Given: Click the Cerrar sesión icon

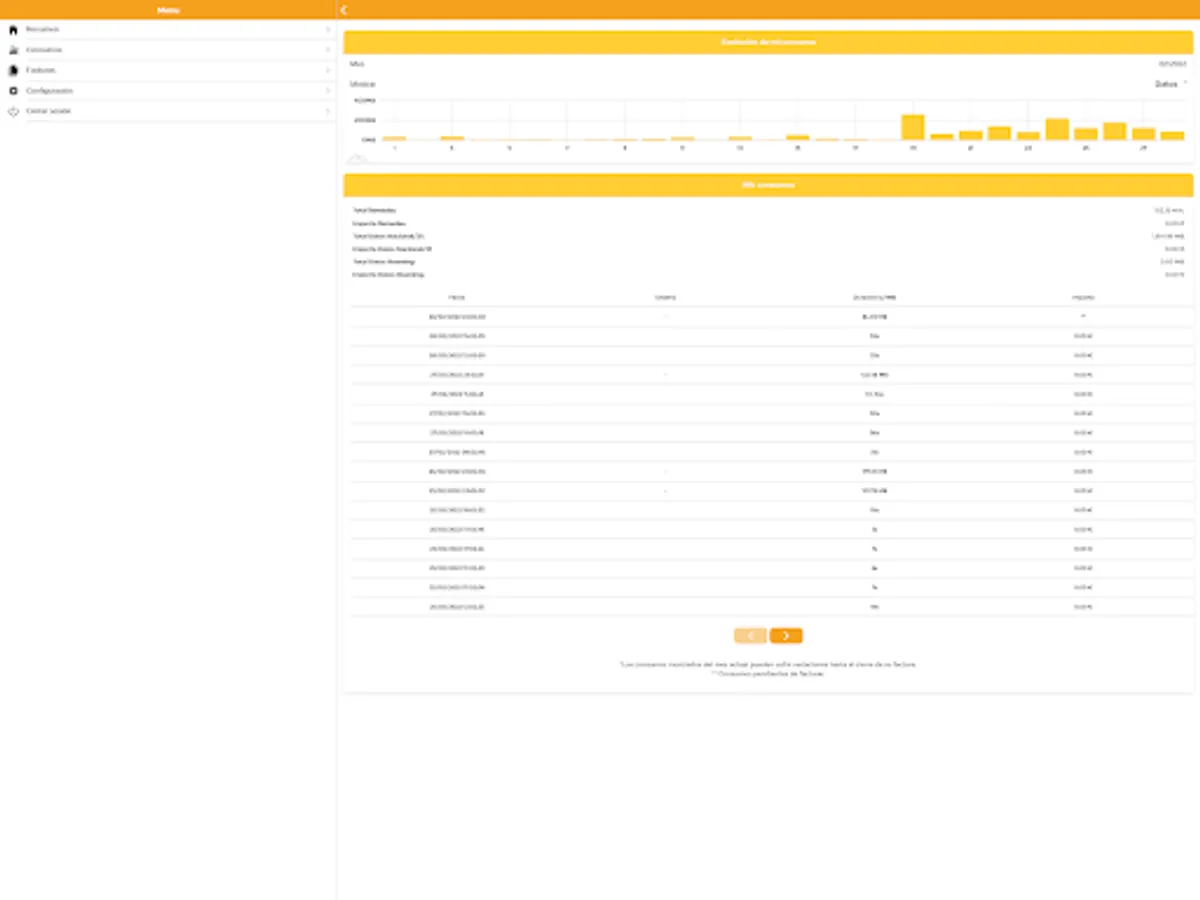Looking at the screenshot, I should (x=12, y=111).
